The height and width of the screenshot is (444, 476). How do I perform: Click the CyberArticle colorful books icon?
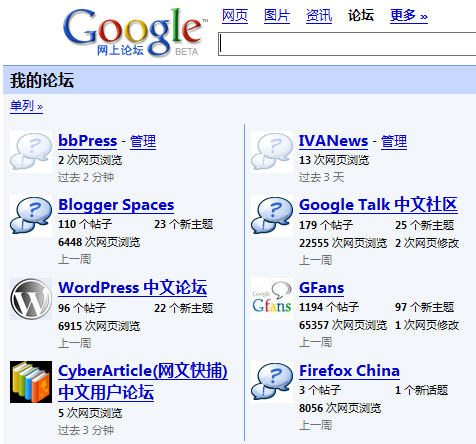(31, 382)
